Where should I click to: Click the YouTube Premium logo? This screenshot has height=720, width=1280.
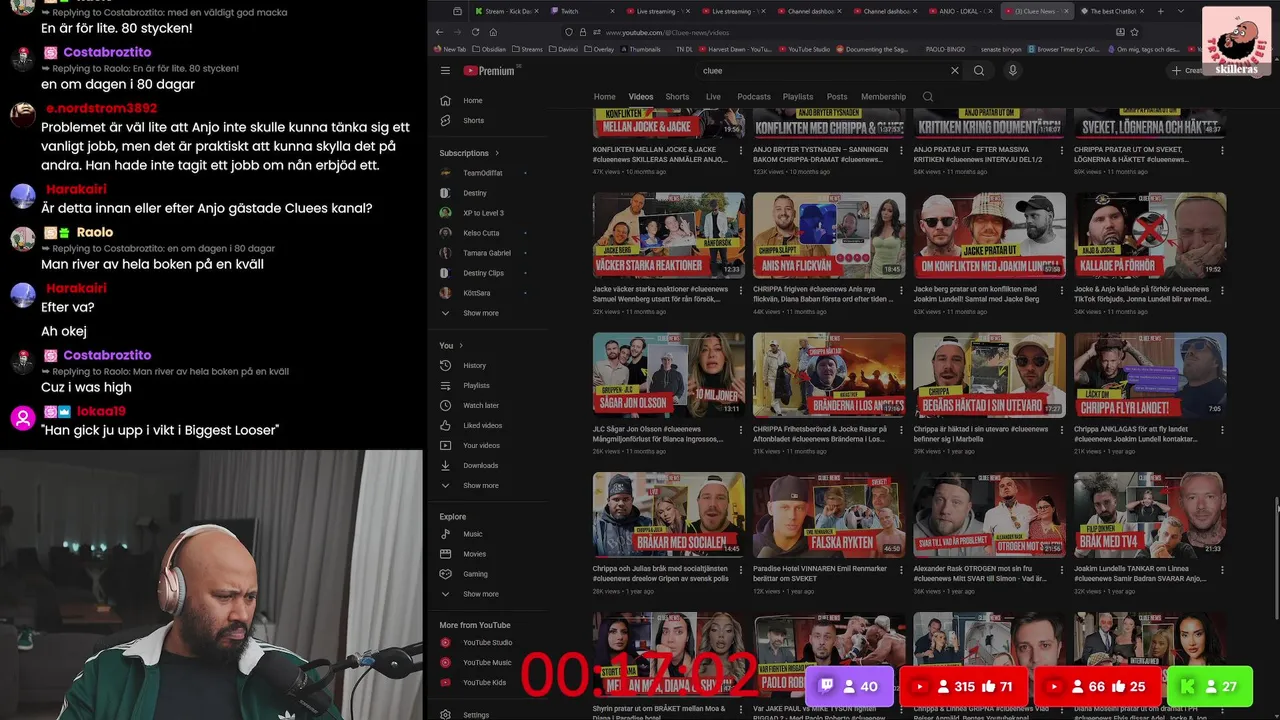pyautogui.click(x=490, y=71)
